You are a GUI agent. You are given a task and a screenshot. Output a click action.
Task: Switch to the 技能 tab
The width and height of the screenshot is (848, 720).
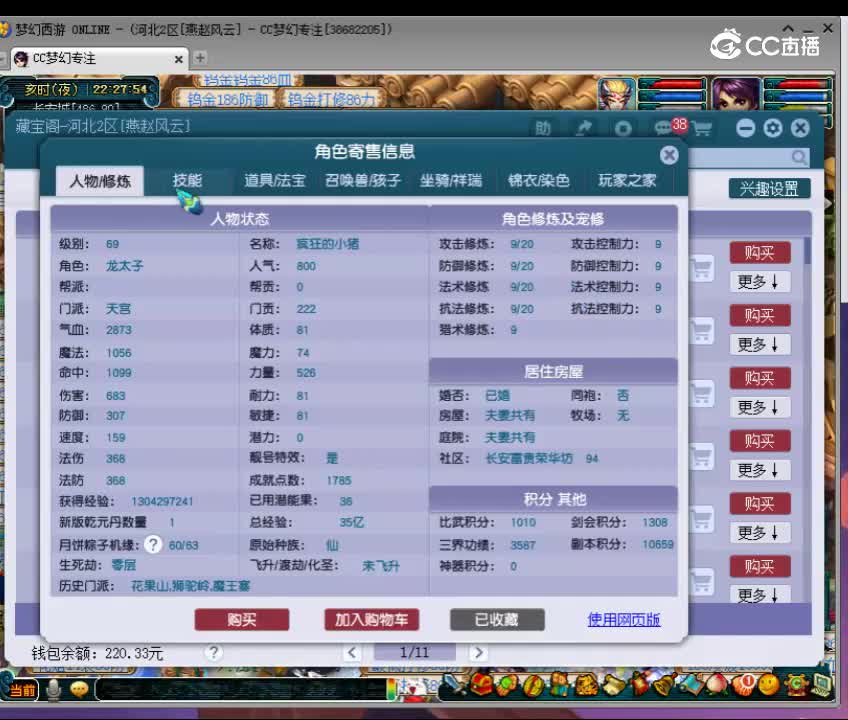[187, 180]
